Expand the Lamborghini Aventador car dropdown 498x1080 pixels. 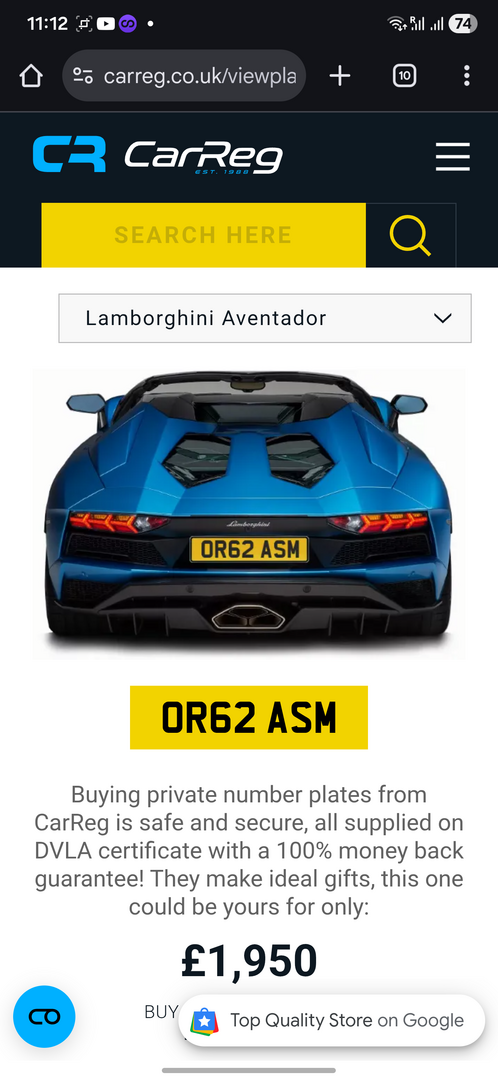point(265,318)
